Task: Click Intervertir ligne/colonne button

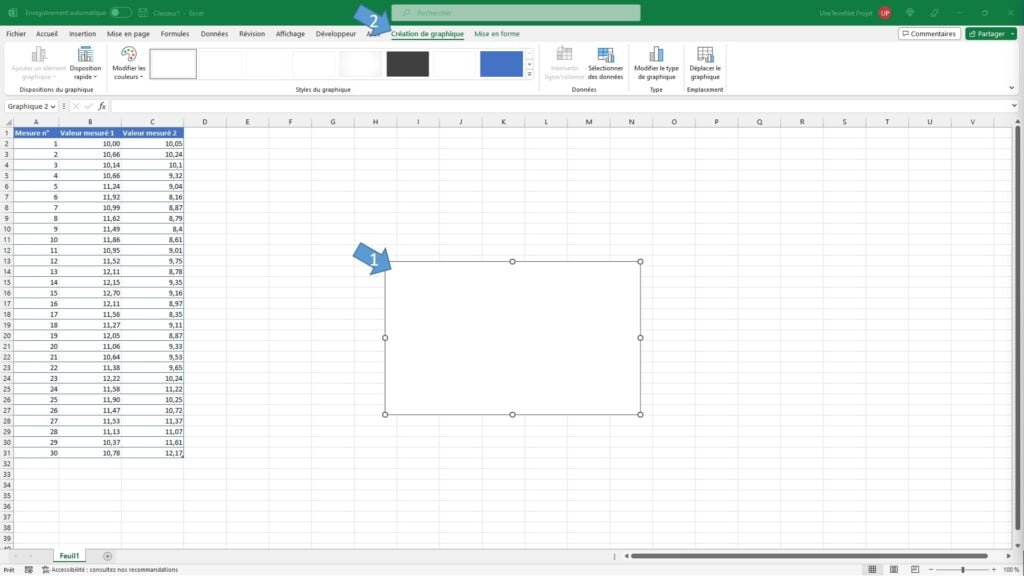Action: click(x=564, y=63)
